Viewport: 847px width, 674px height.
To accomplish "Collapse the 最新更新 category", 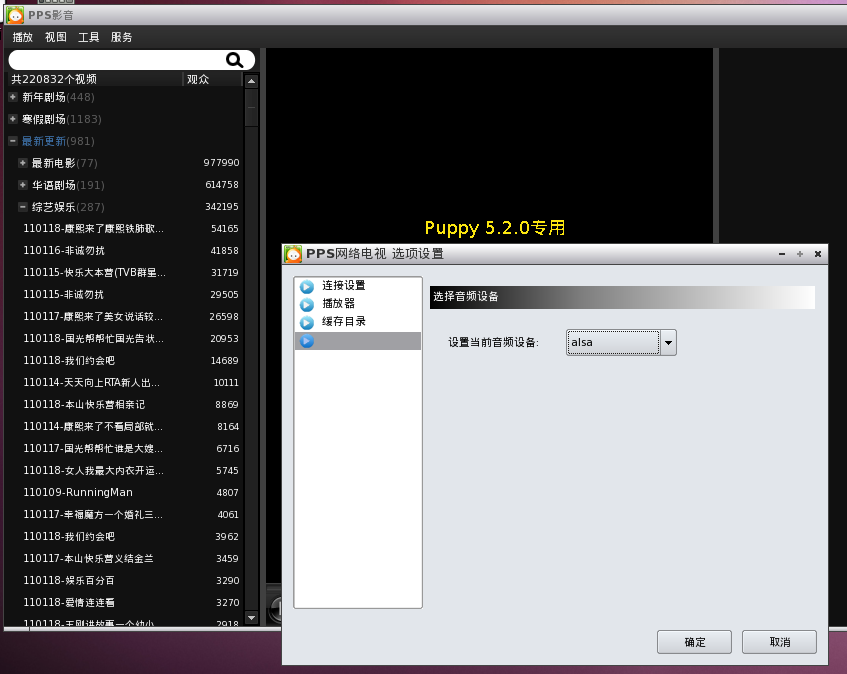I will point(13,141).
